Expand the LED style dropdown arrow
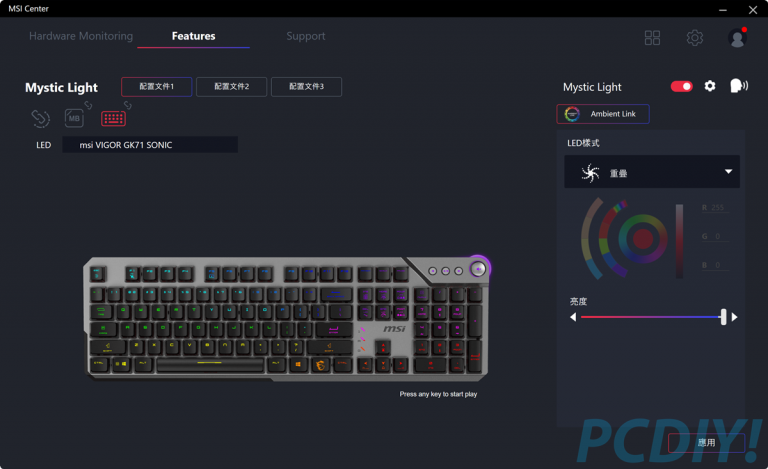768x469 pixels. [728, 171]
